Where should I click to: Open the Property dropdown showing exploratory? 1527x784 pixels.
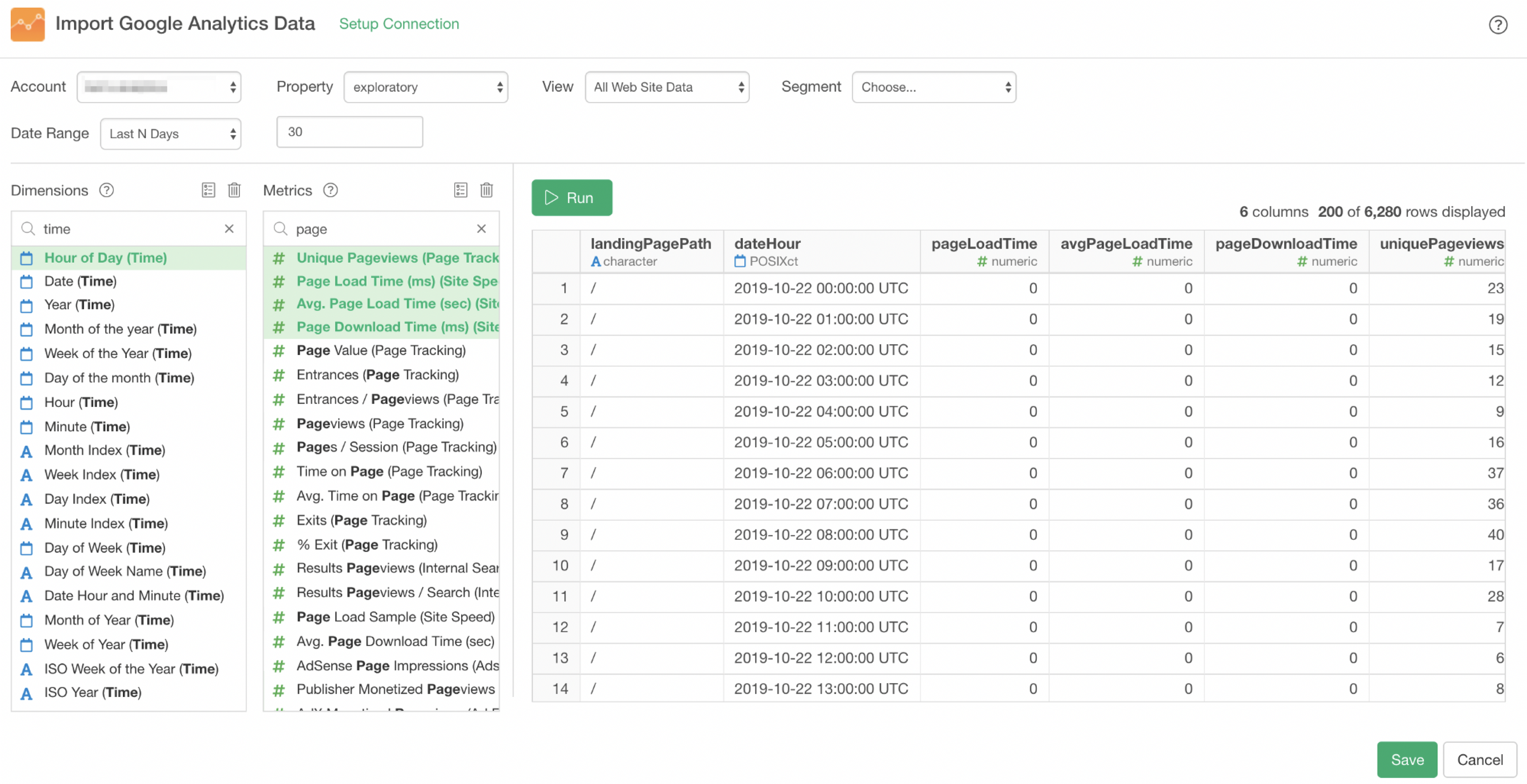tap(425, 87)
